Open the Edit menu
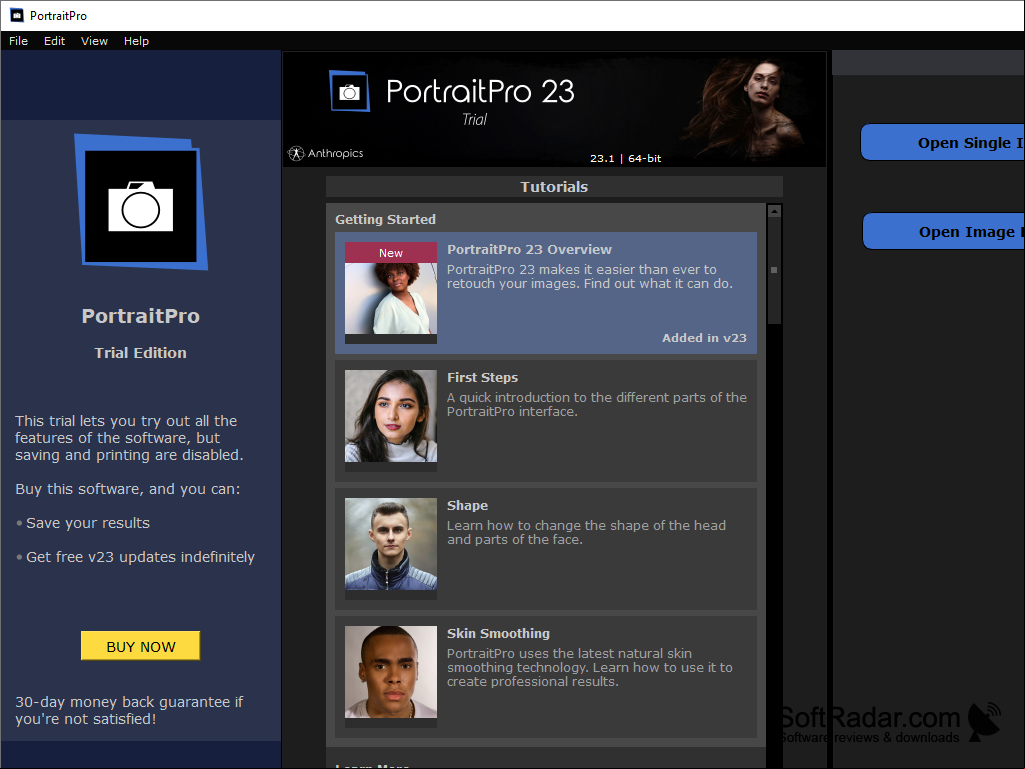This screenshot has width=1025, height=769. (x=54, y=41)
